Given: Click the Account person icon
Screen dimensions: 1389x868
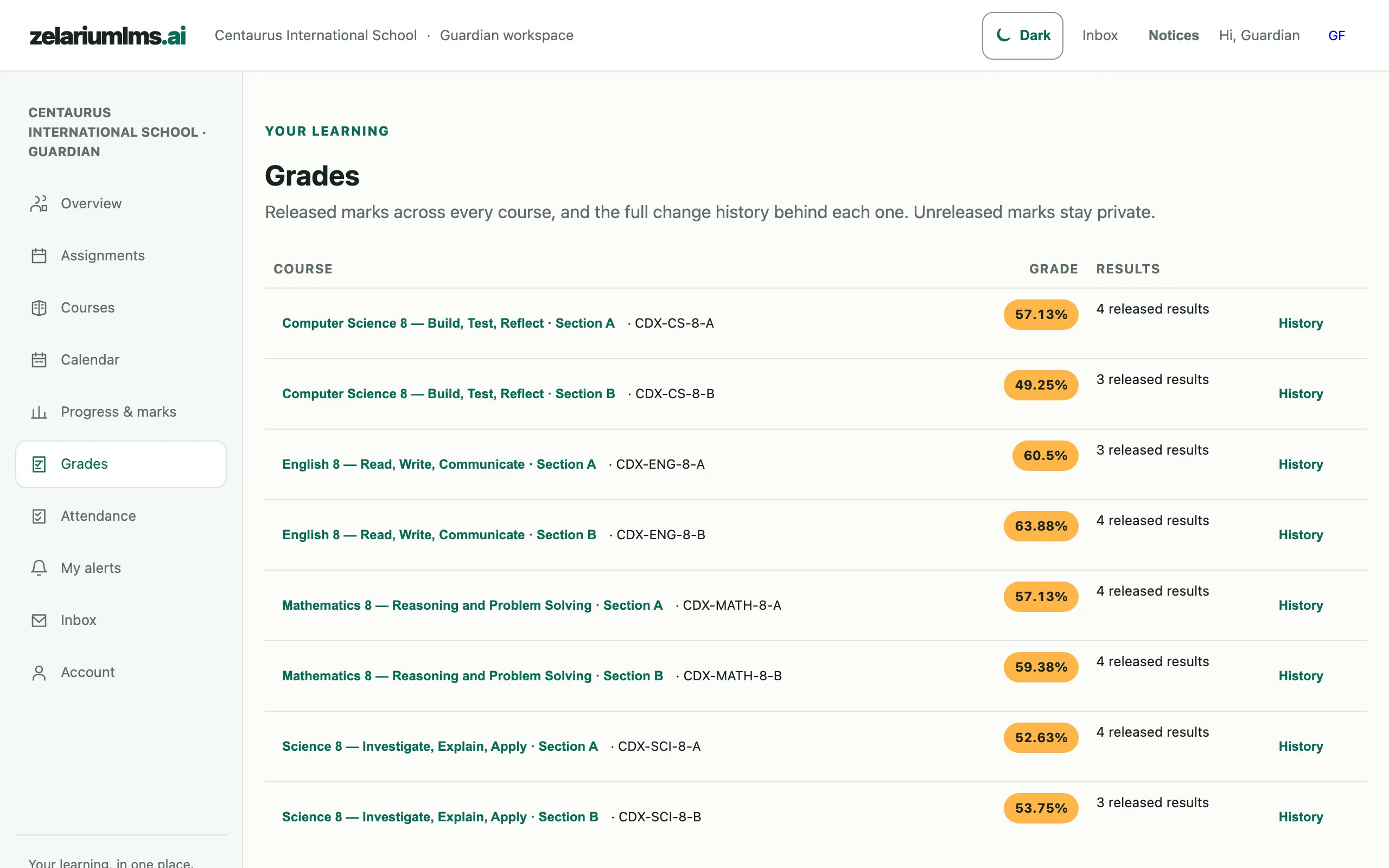Looking at the screenshot, I should click(x=39, y=673).
